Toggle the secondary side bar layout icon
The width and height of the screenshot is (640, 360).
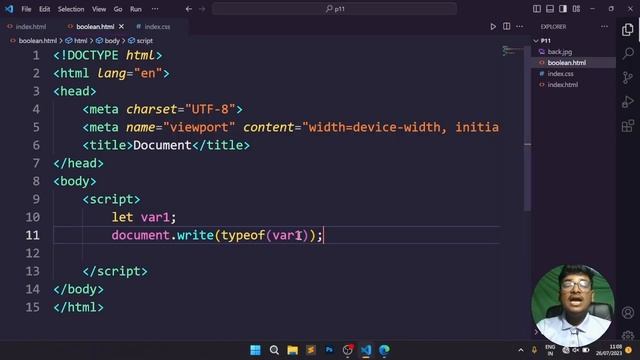tap(563, 9)
